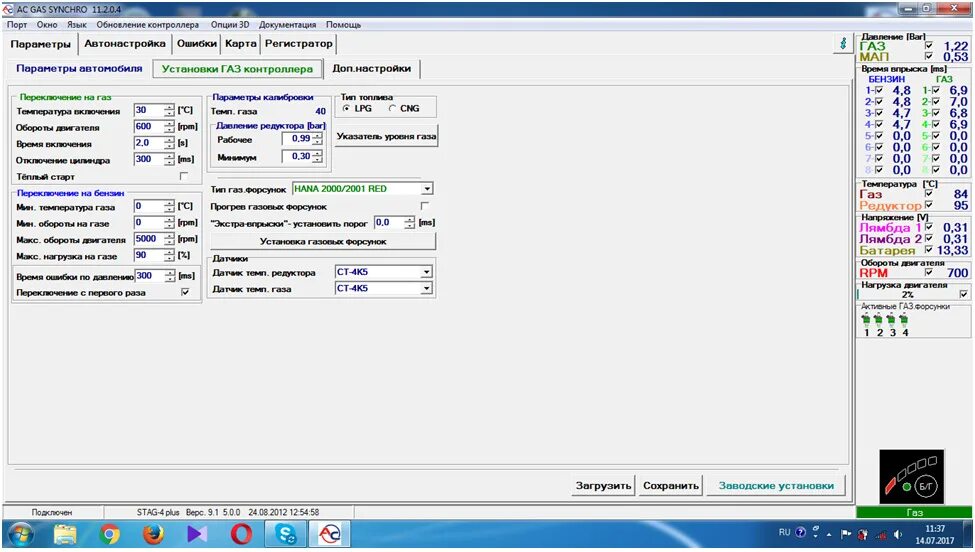
Task: Click the round B/G button on gauge
Action: (x=925, y=486)
